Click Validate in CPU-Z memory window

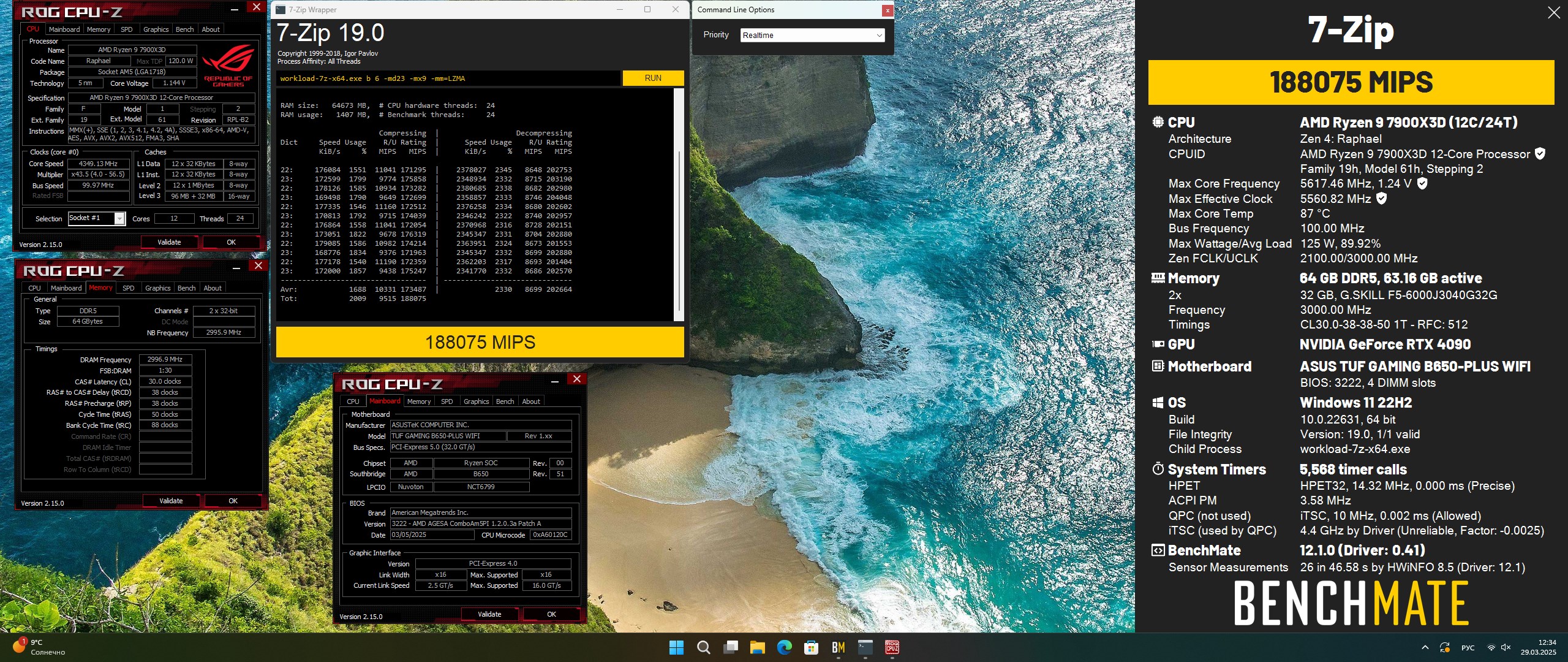[x=171, y=501]
